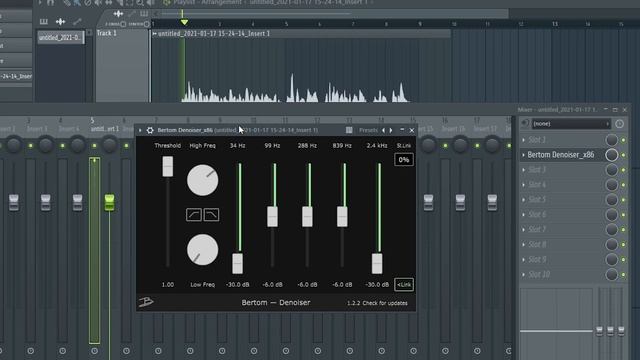
Task: Expand Bertom Denoiser_x86 slot arrow
Action: tap(524, 155)
